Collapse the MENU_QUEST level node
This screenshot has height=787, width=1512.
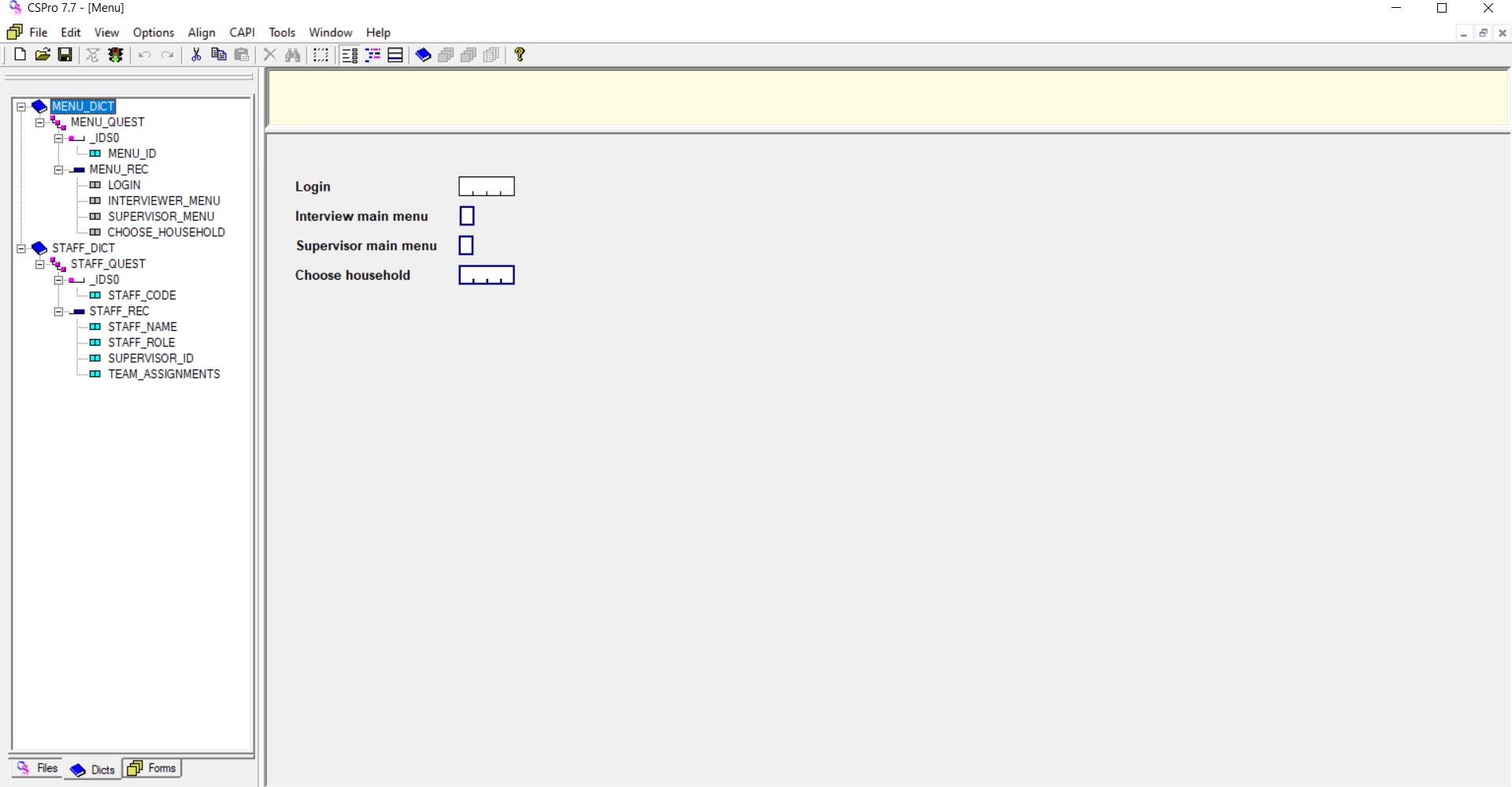point(39,122)
